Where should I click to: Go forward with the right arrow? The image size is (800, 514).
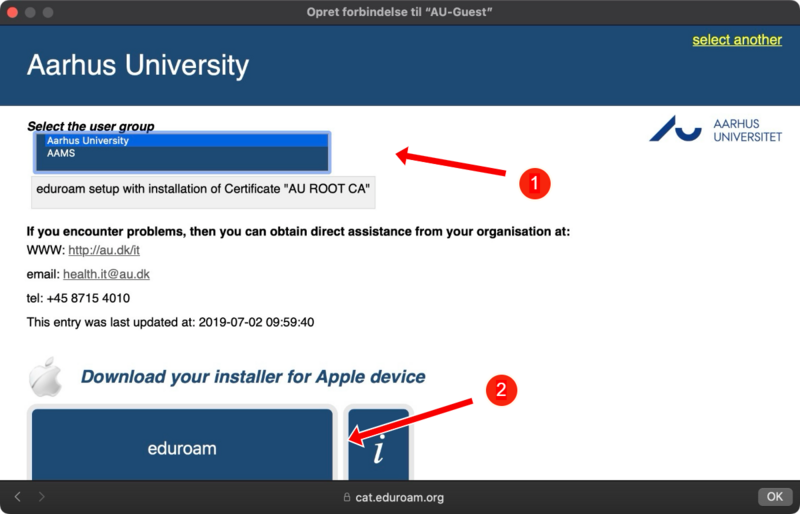coord(41,496)
